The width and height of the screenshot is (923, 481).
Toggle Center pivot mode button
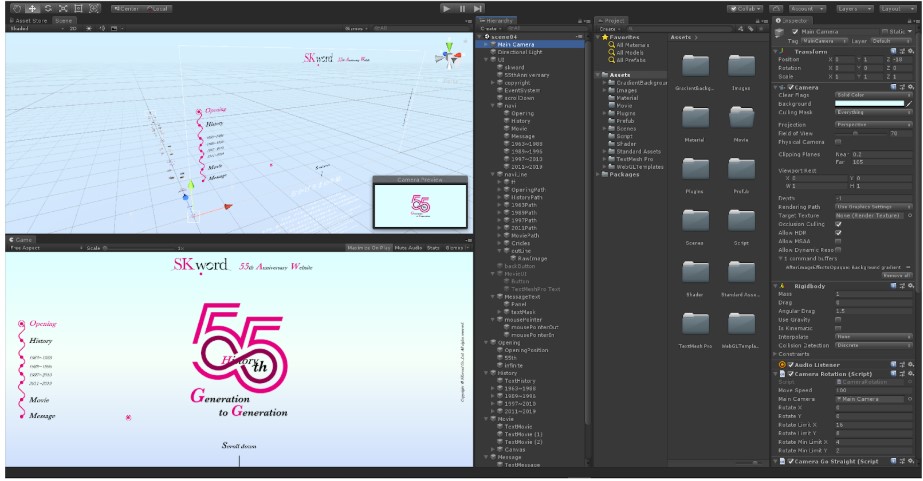coord(127,9)
